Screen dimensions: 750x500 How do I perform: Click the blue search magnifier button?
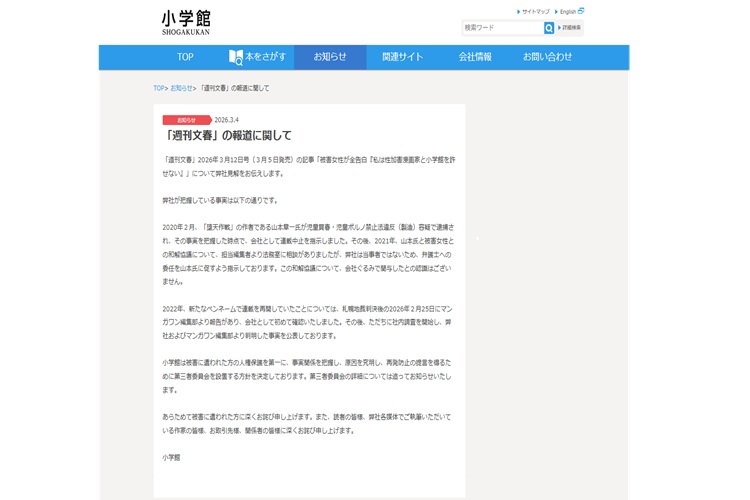click(x=549, y=28)
